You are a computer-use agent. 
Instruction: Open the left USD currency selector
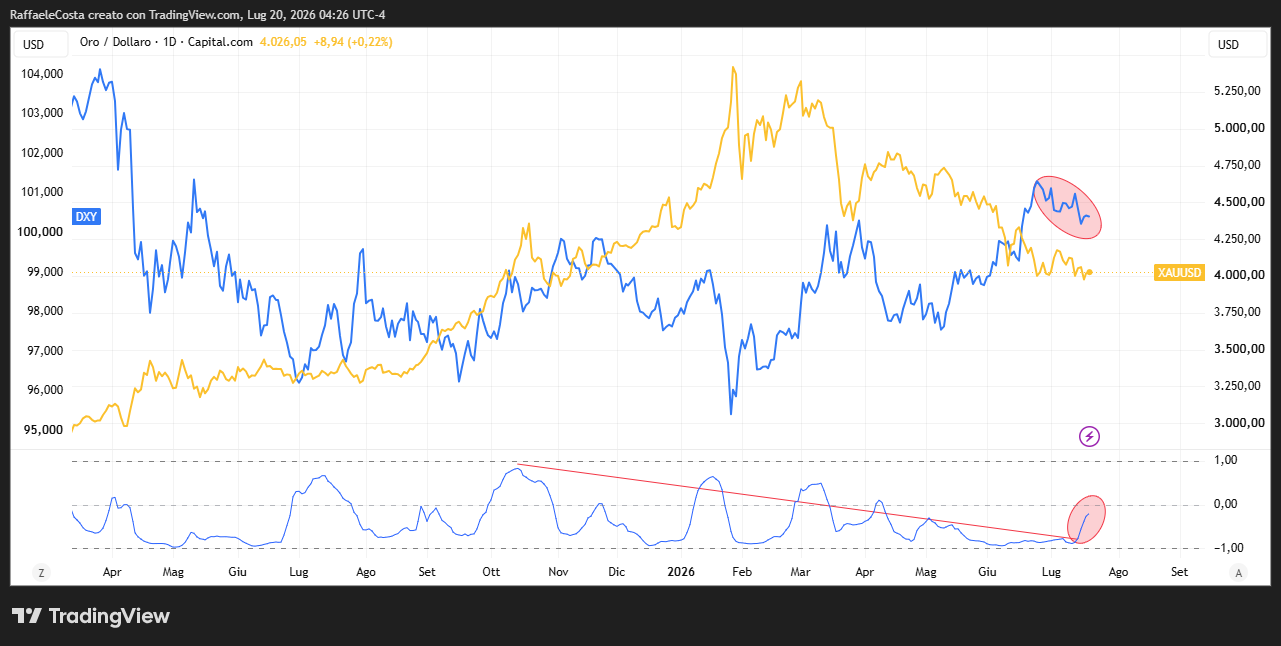(34, 44)
